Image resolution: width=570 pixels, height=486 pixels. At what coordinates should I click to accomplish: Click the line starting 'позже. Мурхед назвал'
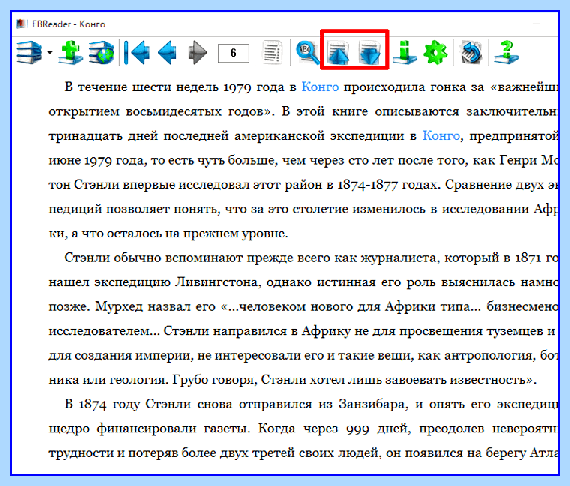click(303, 306)
